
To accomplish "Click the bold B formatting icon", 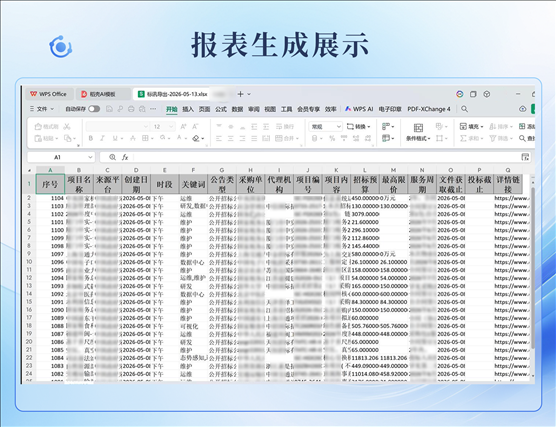I will [x=91, y=138].
